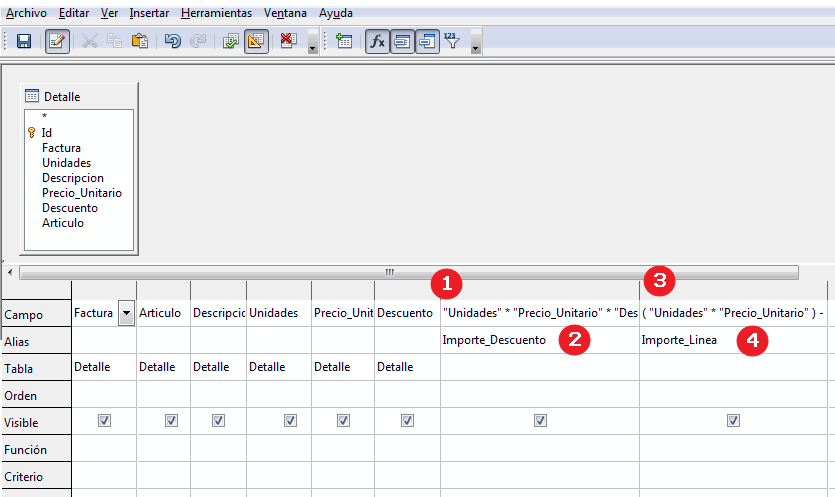Uncheck Visible for the Importe_Descuento column

pyautogui.click(x=541, y=421)
